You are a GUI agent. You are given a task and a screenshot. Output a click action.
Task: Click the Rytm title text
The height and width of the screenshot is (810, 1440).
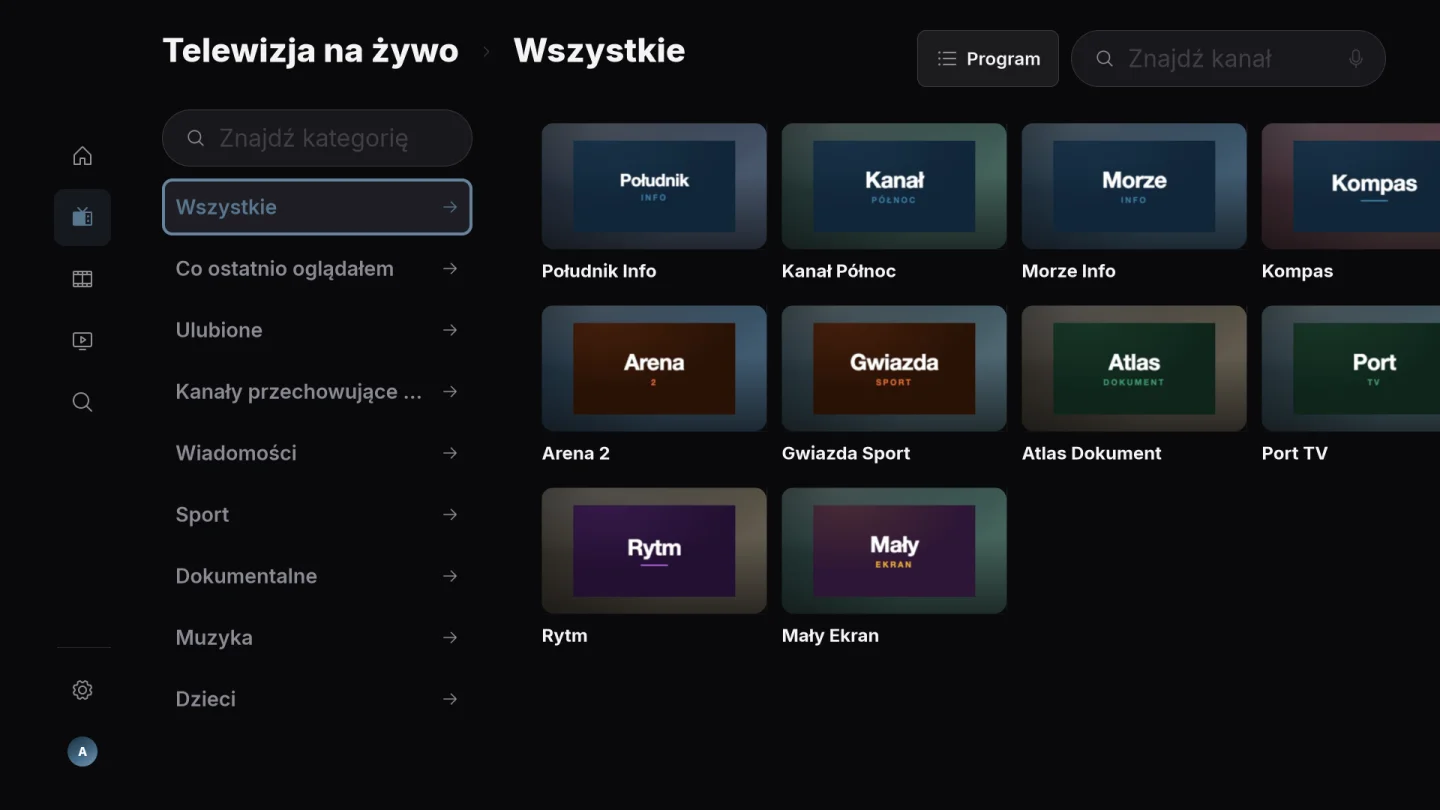pyautogui.click(x=565, y=635)
